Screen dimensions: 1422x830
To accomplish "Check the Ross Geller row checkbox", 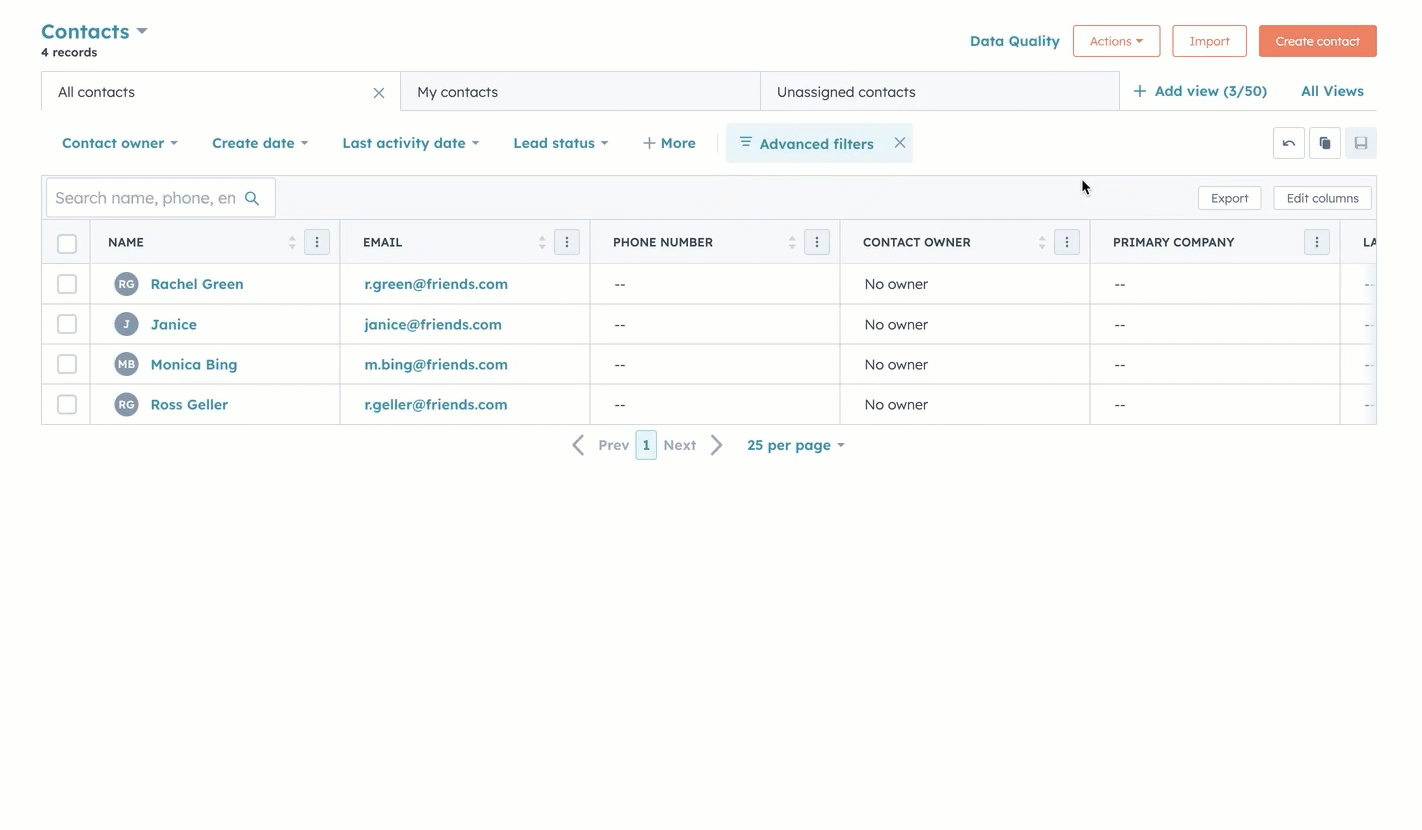I will (x=67, y=404).
